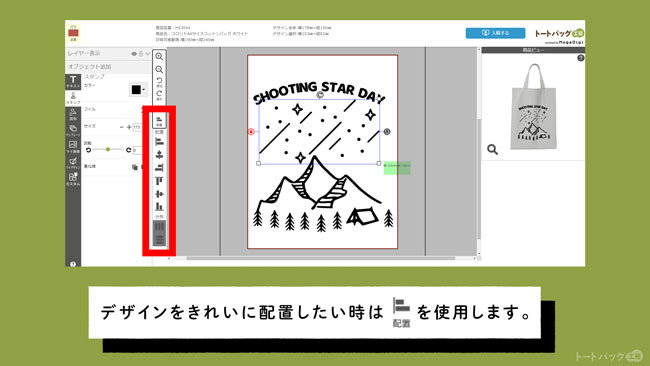
Task: Click rotate clockwise icon beside rotation slider
Action: (129, 150)
